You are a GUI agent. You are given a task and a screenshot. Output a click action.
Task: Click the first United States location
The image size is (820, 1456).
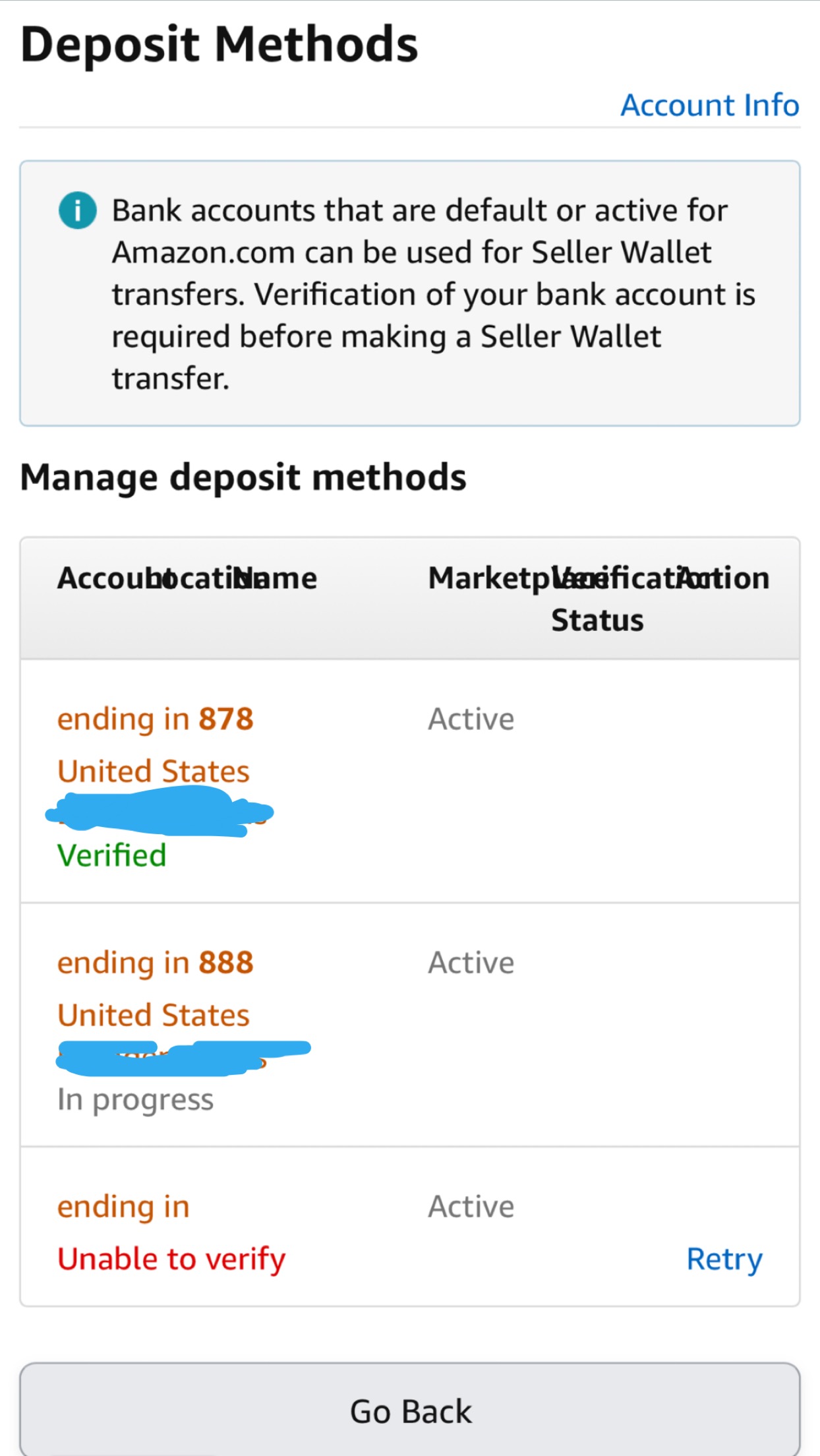[154, 771]
